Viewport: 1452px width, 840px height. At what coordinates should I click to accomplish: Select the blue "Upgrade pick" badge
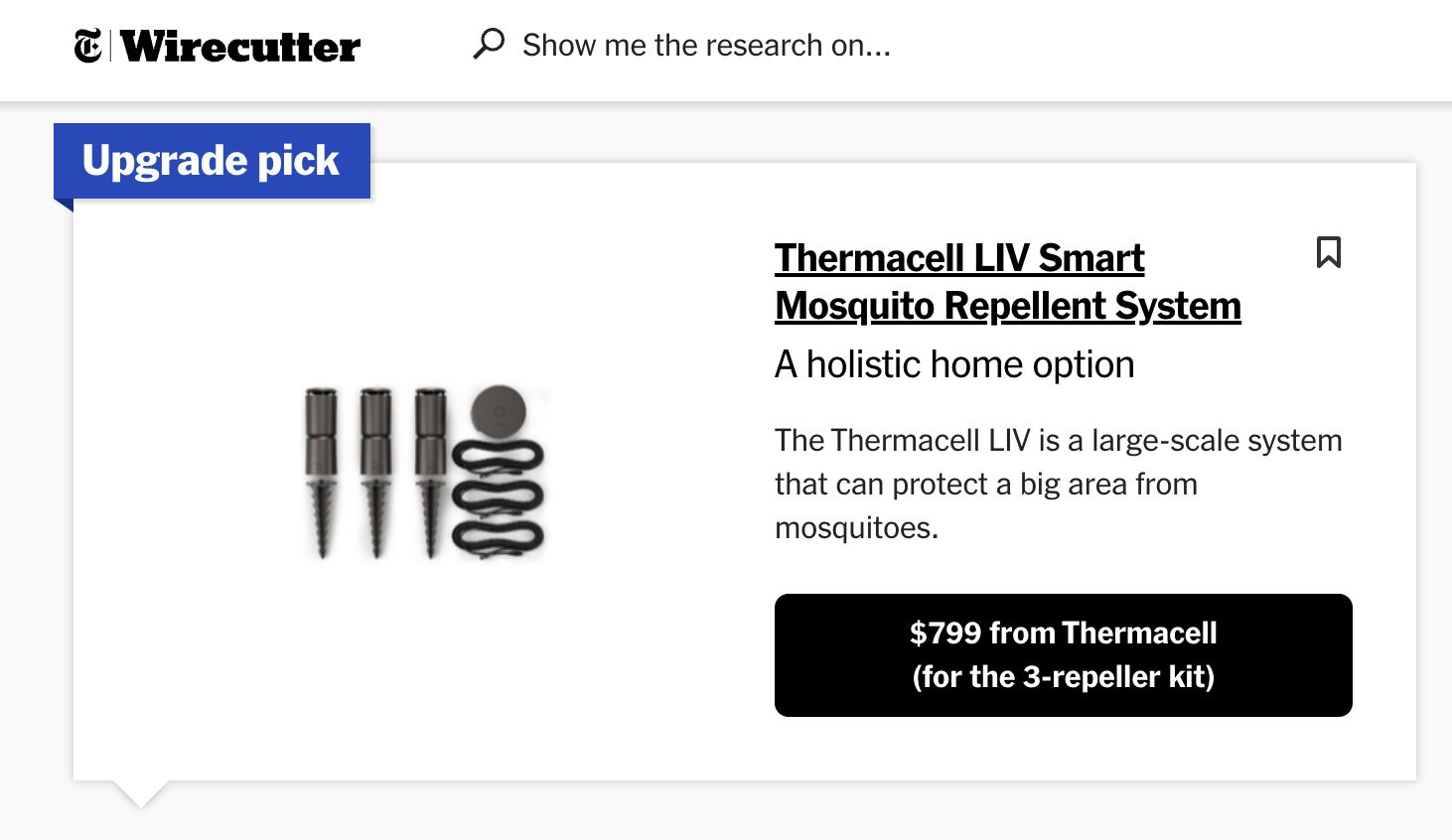click(x=212, y=161)
